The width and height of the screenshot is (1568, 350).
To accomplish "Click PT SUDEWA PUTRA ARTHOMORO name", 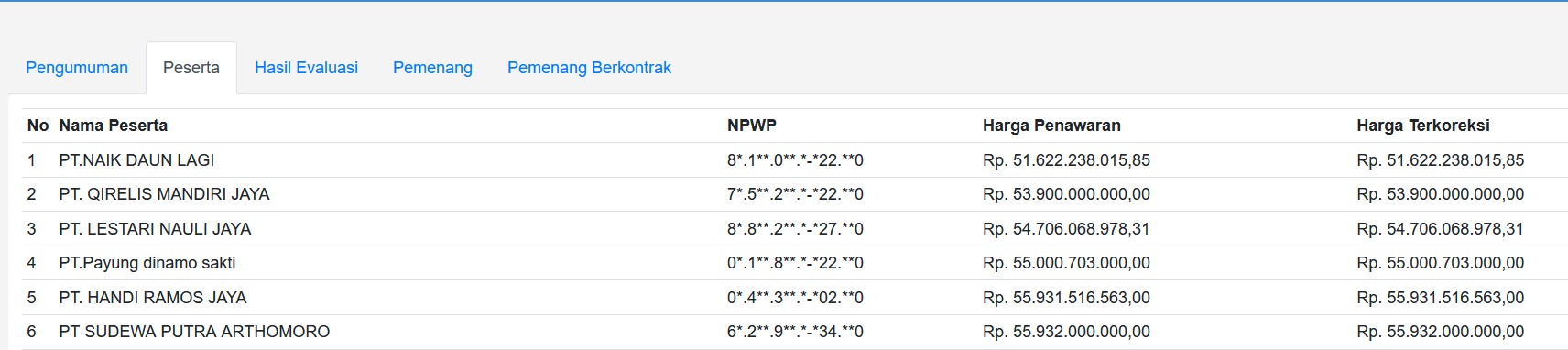I will tap(194, 332).
